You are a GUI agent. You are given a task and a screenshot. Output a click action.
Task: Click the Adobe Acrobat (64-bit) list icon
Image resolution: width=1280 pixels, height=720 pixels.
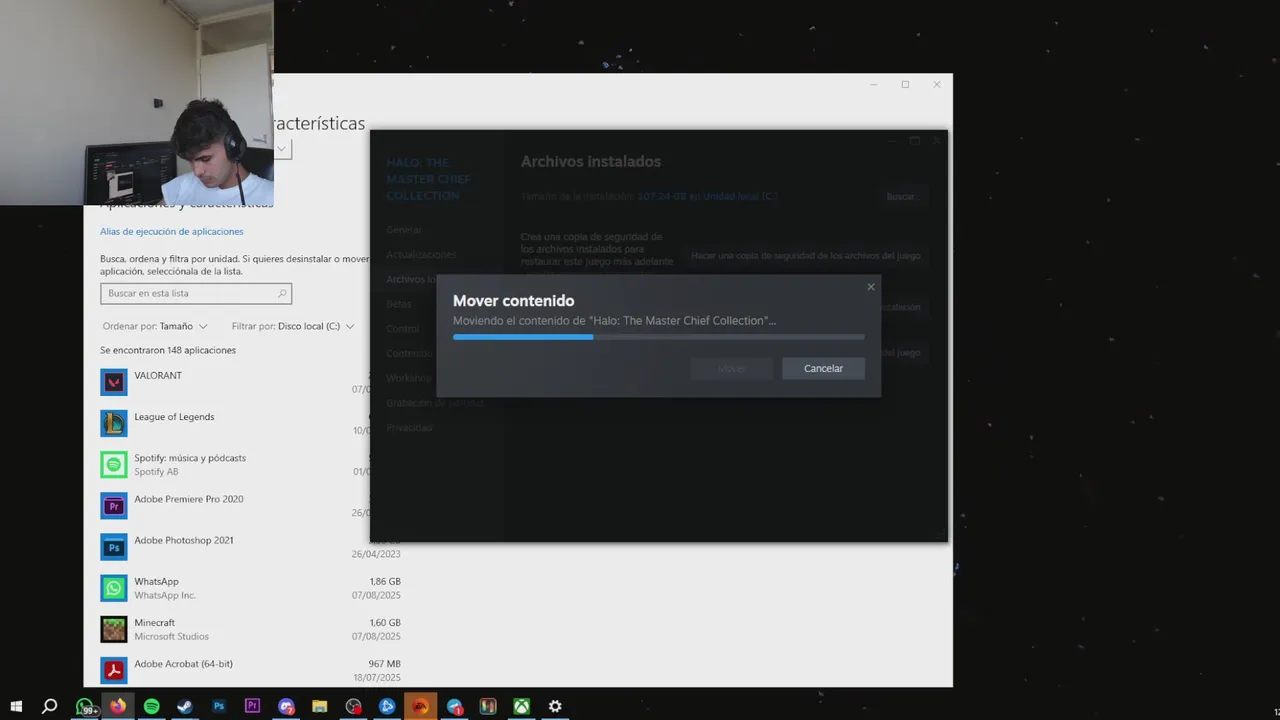pyautogui.click(x=114, y=670)
